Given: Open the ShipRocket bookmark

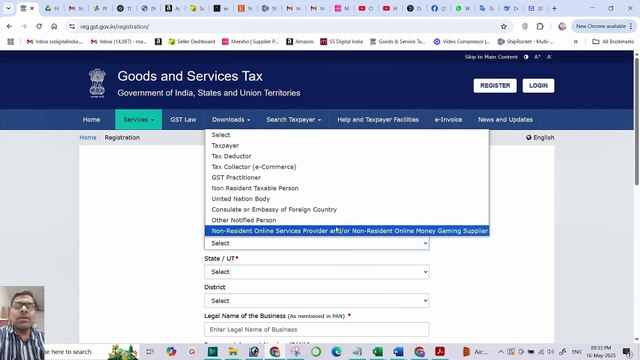Looking at the screenshot, I should click(526, 42).
